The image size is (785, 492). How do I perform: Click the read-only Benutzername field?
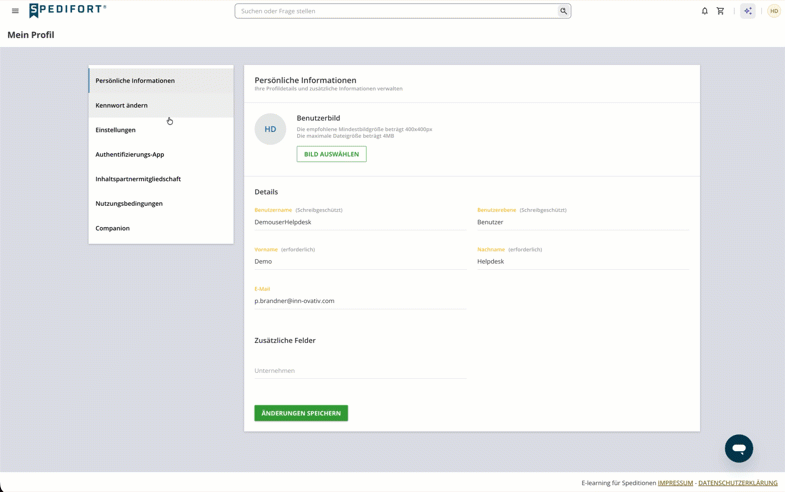tap(360, 222)
